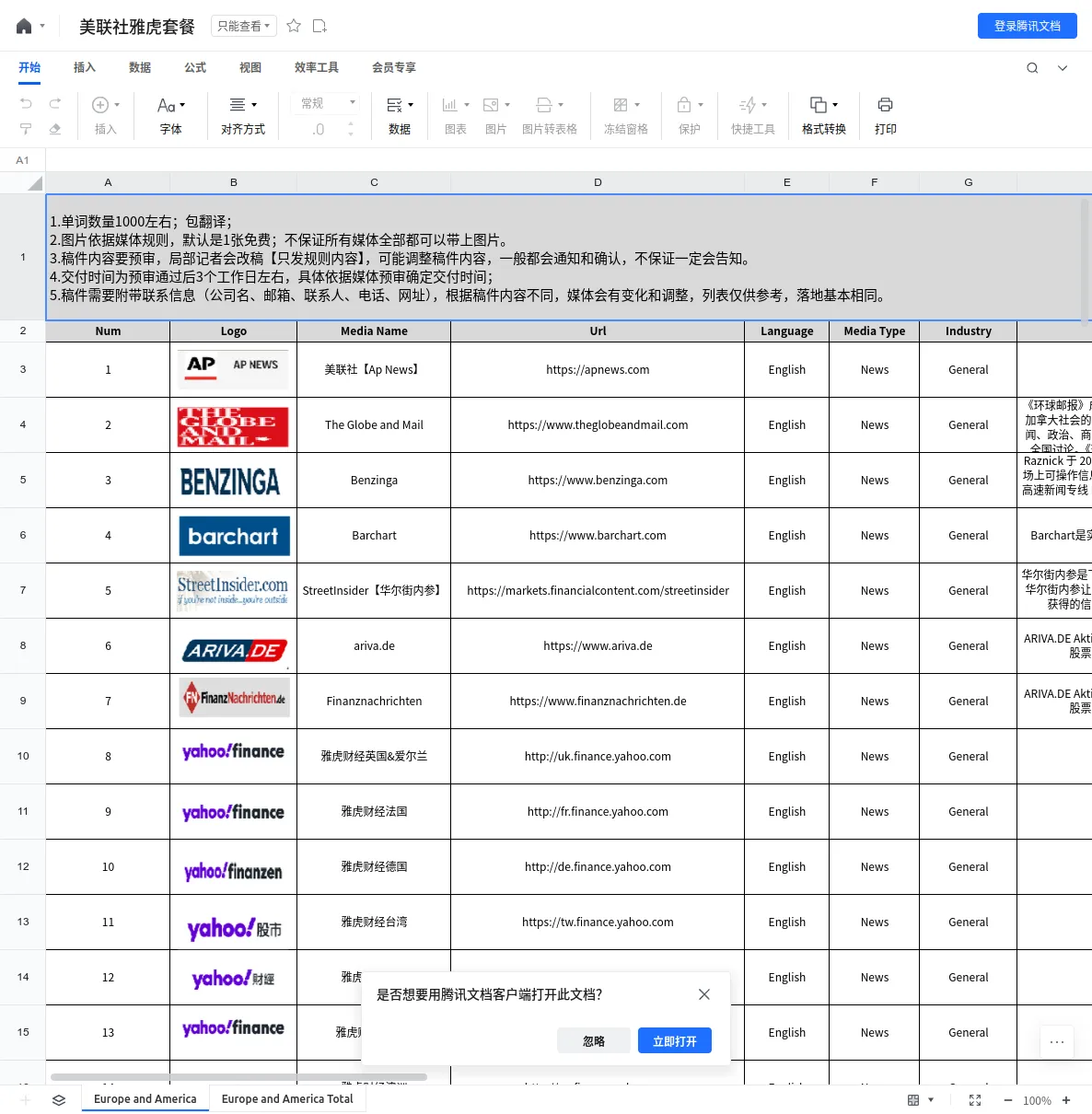Click the 图片 image icon
Image resolution: width=1092 pixels, height=1114 pixels.
click(x=491, y=105)
